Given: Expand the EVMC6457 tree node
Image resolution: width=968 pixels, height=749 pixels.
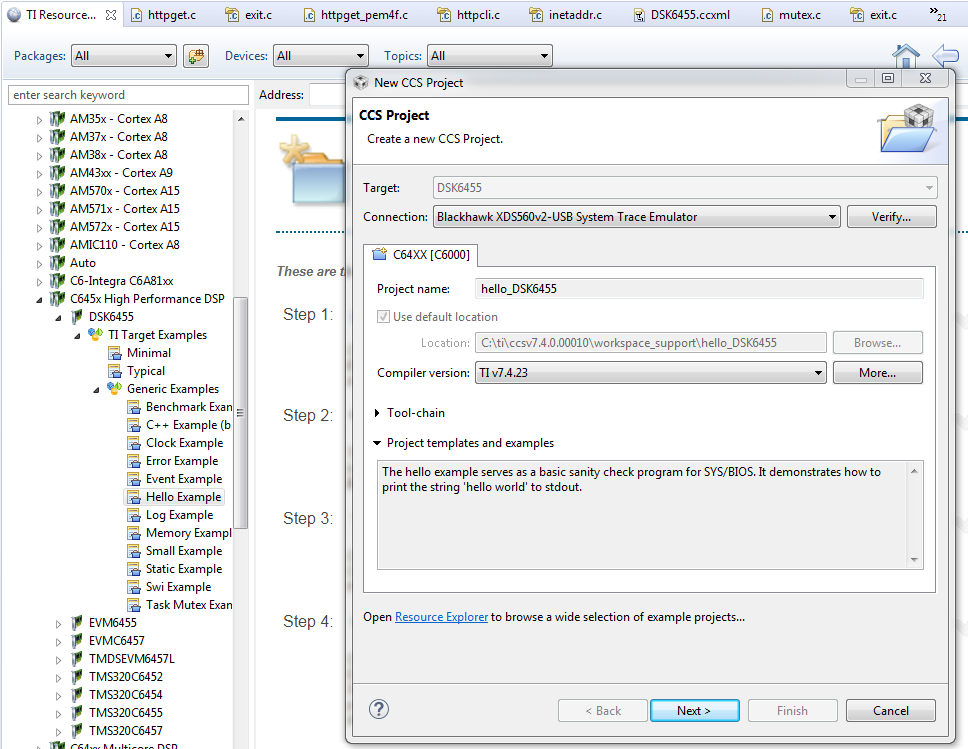Looking at the screenshot, I should (x=59, y=642).
